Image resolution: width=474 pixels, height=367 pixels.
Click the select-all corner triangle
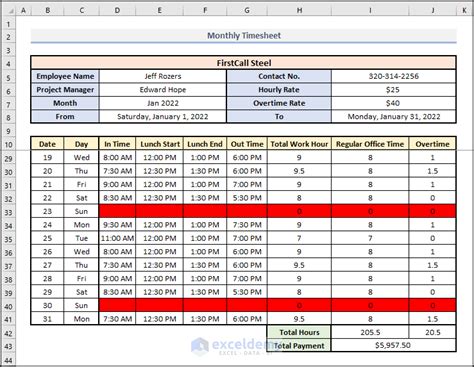pyautogui.click(x=11, y=12)
